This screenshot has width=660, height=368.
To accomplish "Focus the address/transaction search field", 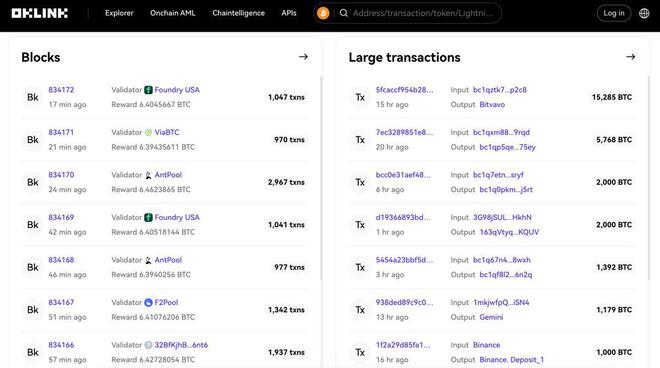I will click(x=423, y=13).
